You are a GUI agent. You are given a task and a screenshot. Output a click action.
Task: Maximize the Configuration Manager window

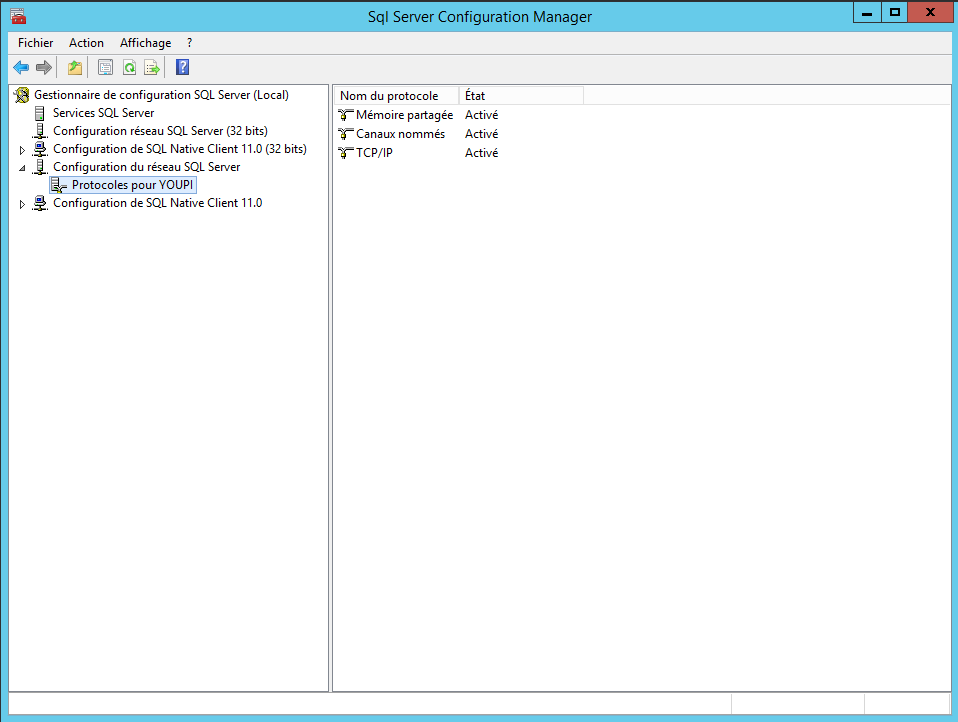[894, 12]
